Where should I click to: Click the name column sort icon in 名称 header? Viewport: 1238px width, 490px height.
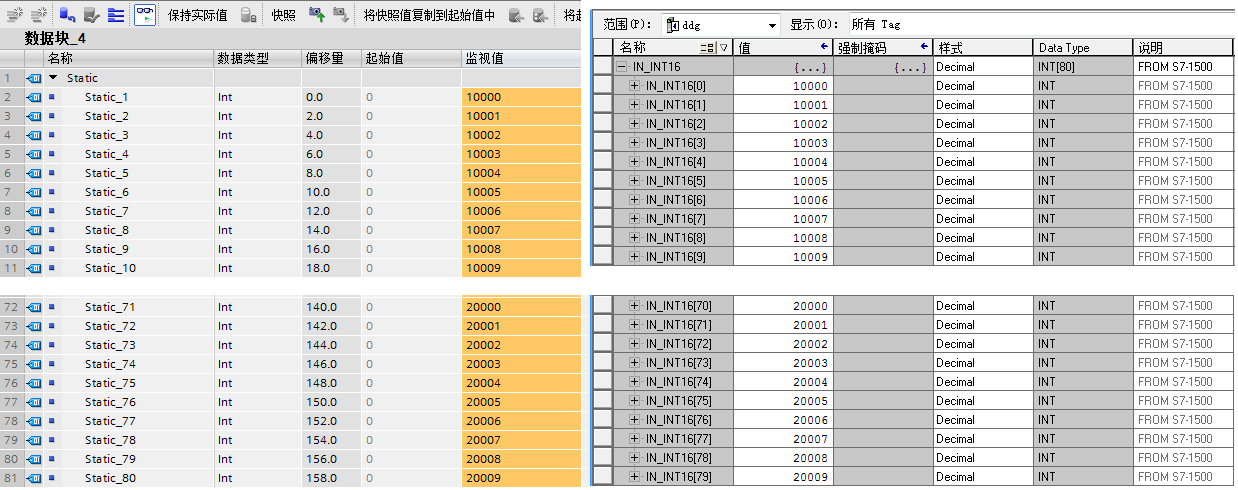pyautogui.click(x=708, y=48)
